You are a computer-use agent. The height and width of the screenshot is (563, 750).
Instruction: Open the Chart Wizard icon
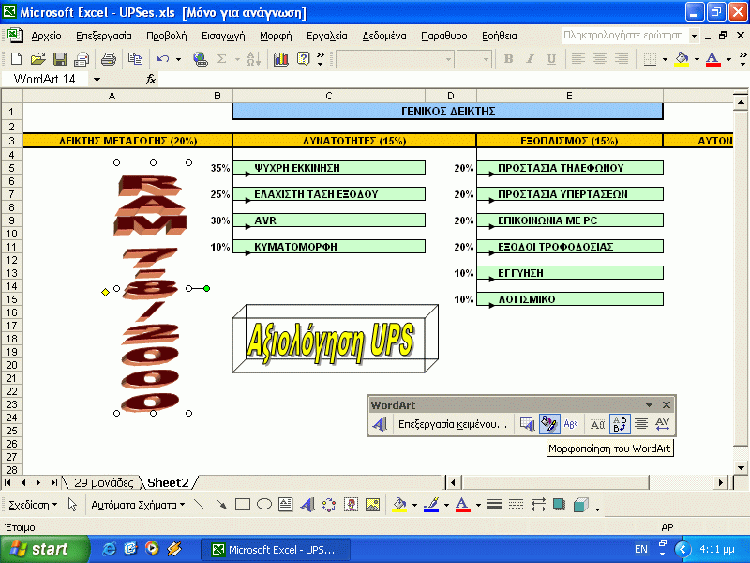click(281, 59)
